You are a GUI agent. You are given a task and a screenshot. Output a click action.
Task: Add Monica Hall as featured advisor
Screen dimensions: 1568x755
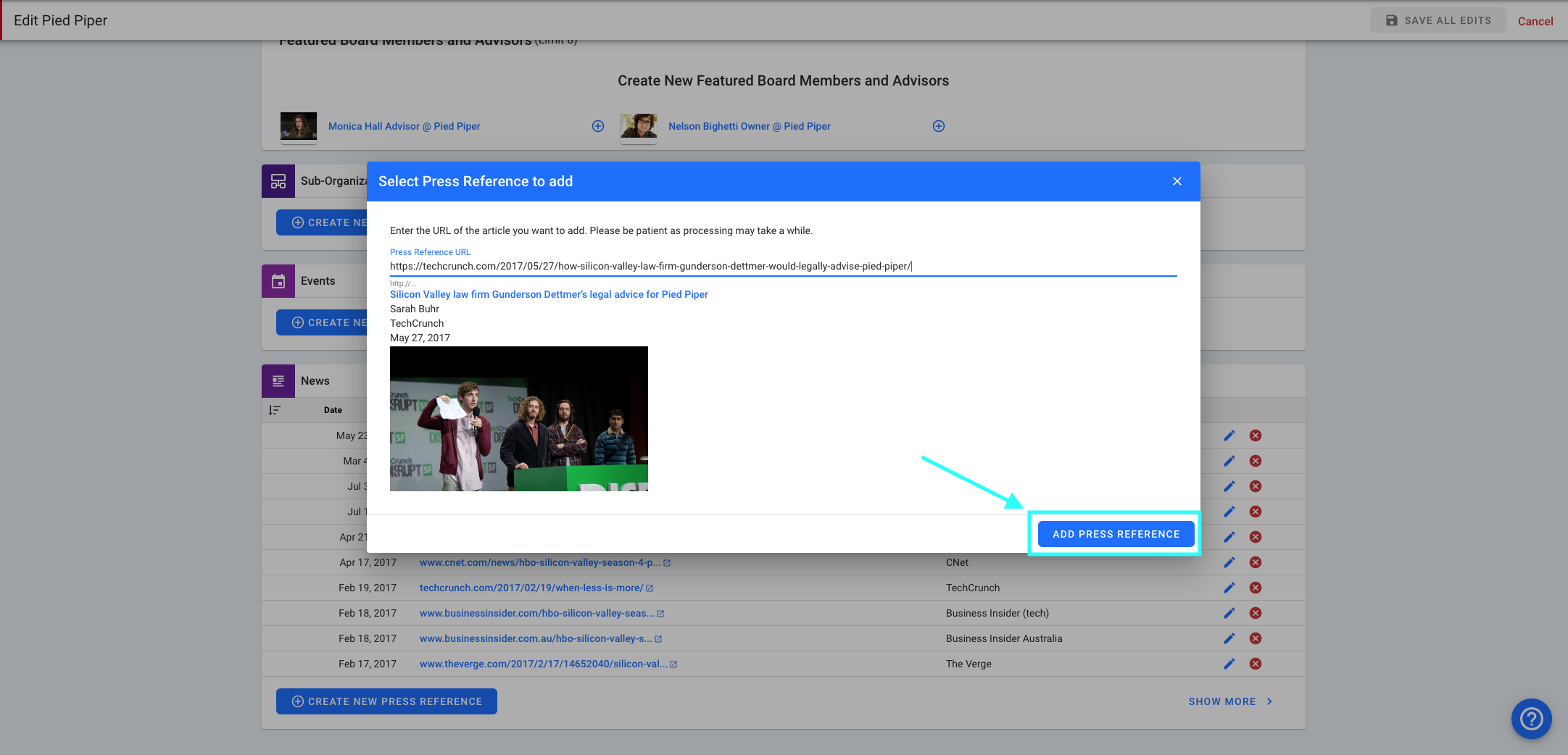point(598,126)
